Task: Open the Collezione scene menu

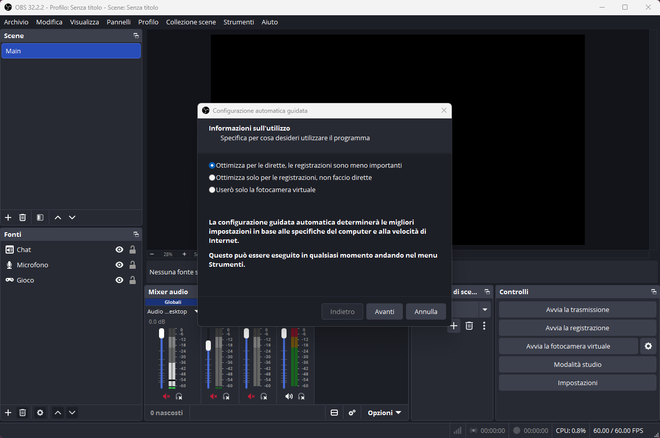Action: point(191,22)
